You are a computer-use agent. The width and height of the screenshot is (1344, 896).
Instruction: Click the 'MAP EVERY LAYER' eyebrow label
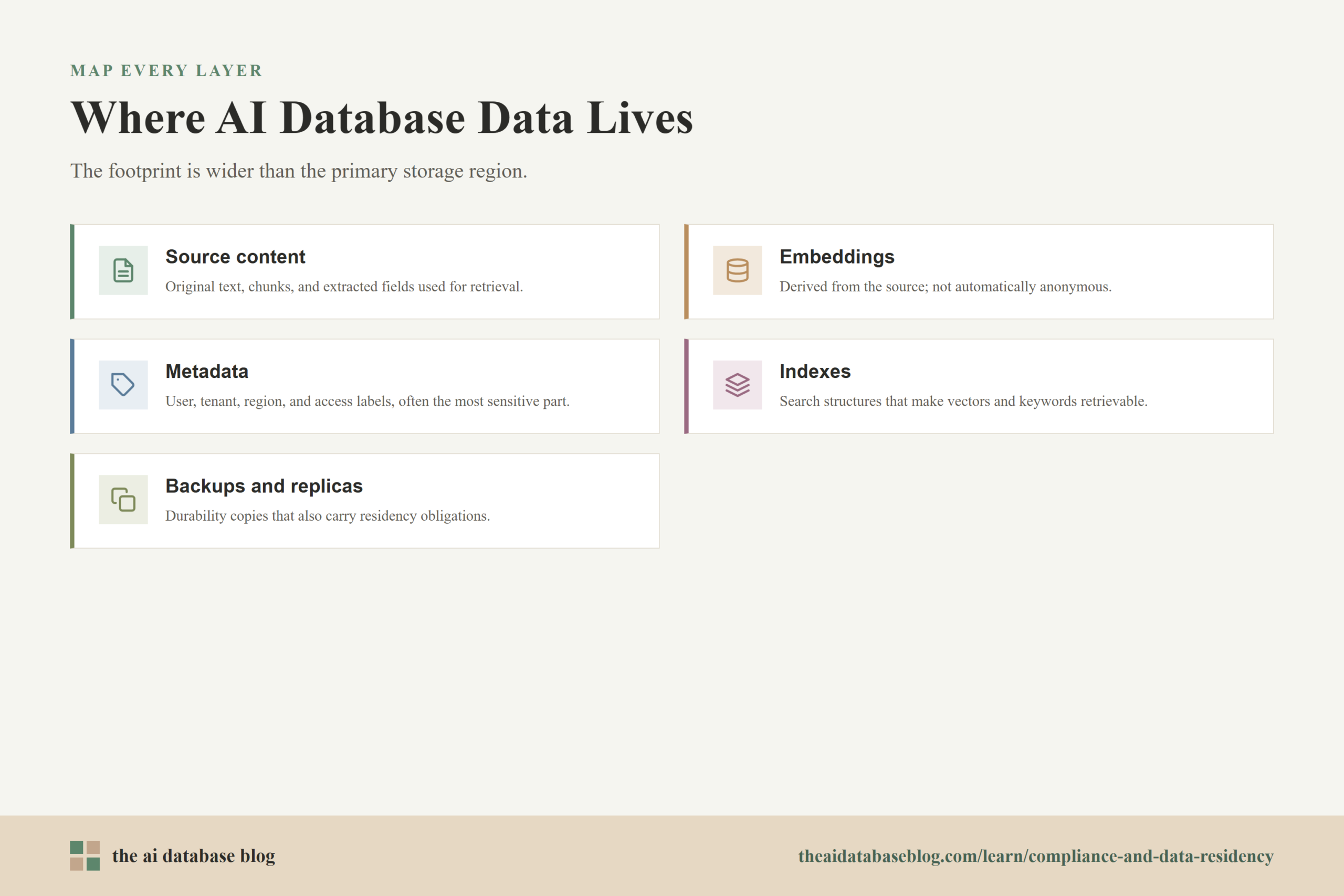(x=166, y=70)
